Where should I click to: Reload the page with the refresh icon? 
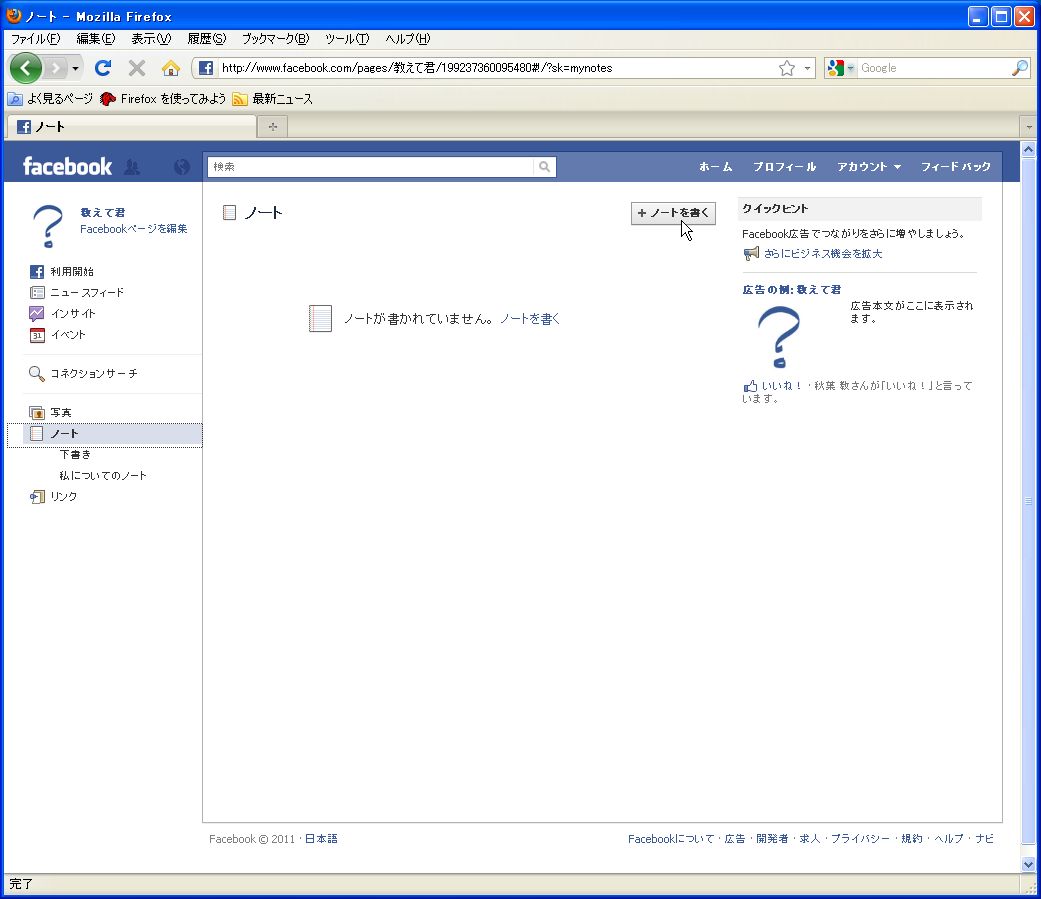tap(103, 68)
